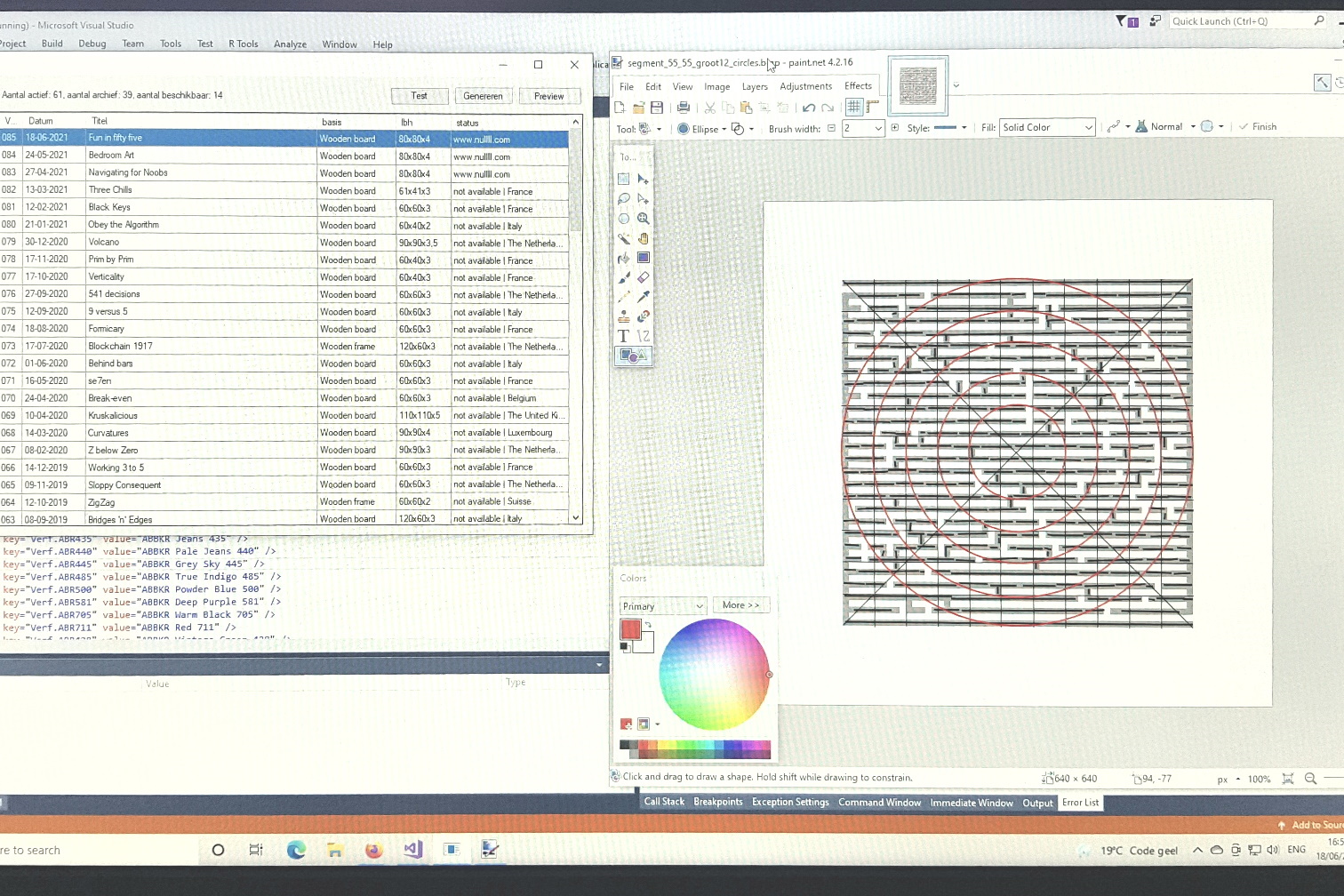Image resolution: width=1344 pixels, height=896 pixels.
Task: Click the image thumbnail tab in paint.net
Action: [918, 86]
